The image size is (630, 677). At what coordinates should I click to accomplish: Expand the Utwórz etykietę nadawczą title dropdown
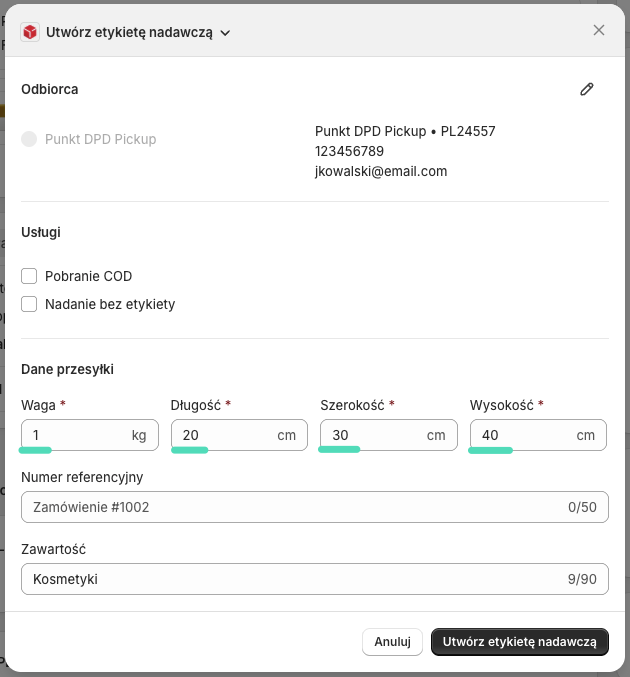pyautogui.click(x=225, y=33)
